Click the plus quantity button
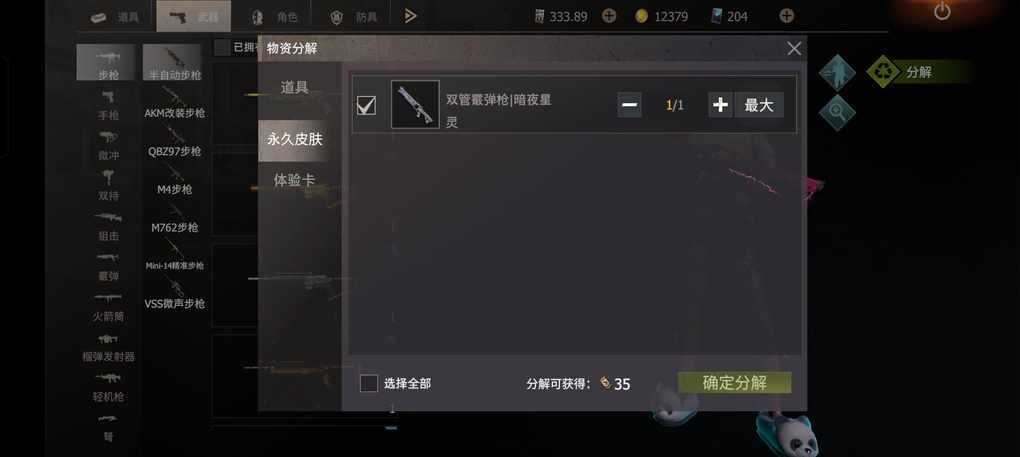1020x457 pixels. click(x=720, y=105)
